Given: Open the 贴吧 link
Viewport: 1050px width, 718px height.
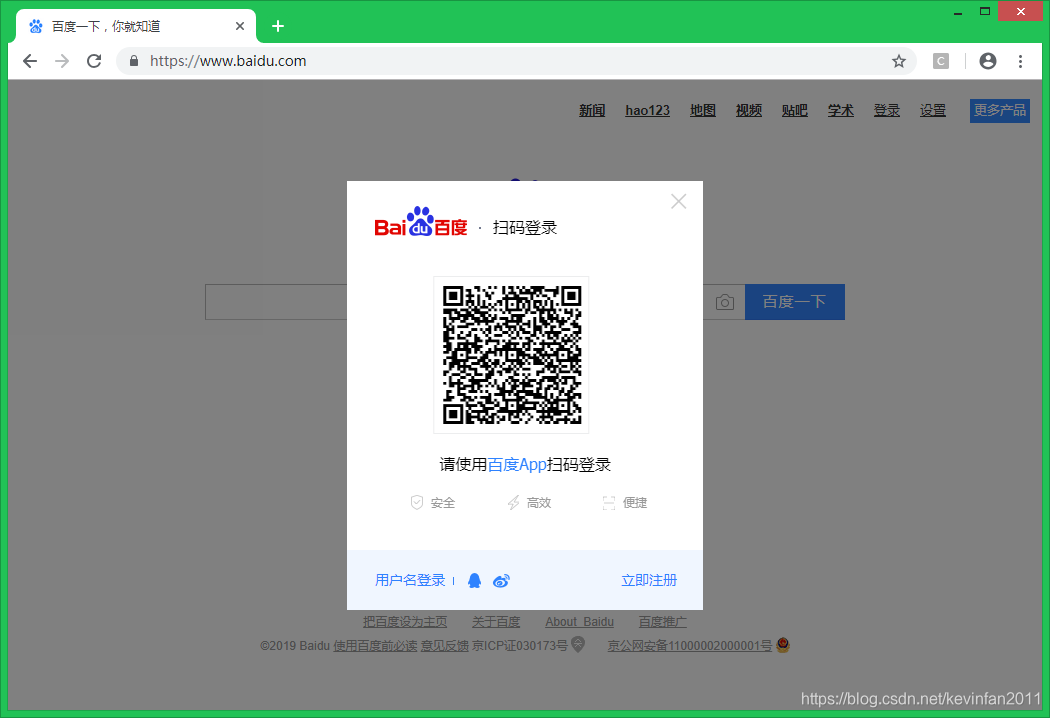Looking at the screenshot, I should point(795,111).
